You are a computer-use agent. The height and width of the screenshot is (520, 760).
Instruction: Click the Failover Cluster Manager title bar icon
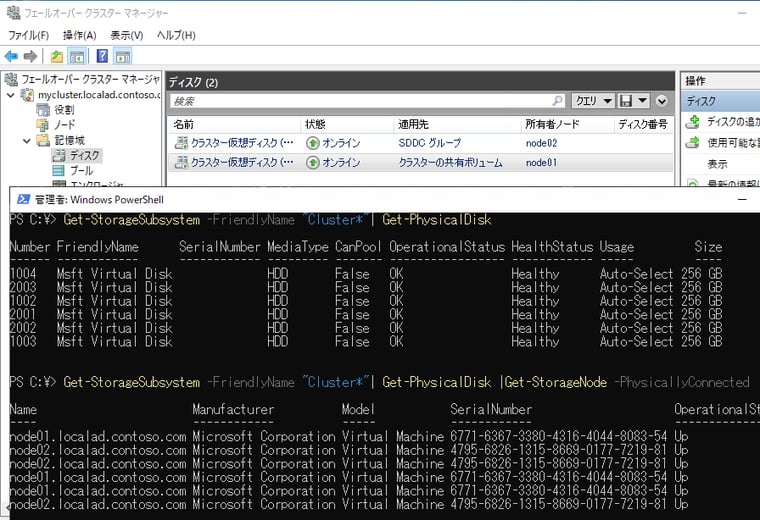coord(13,12)
